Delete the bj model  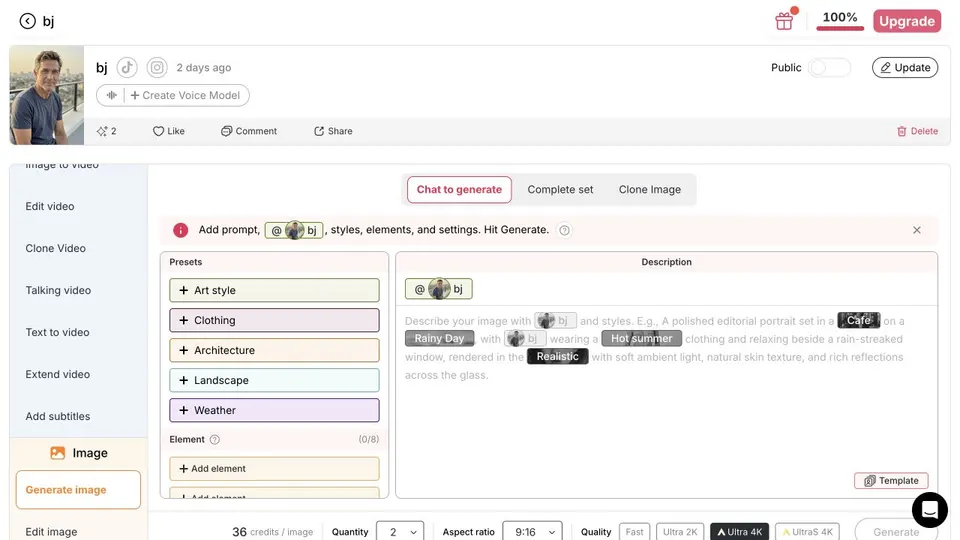(917, 131)
